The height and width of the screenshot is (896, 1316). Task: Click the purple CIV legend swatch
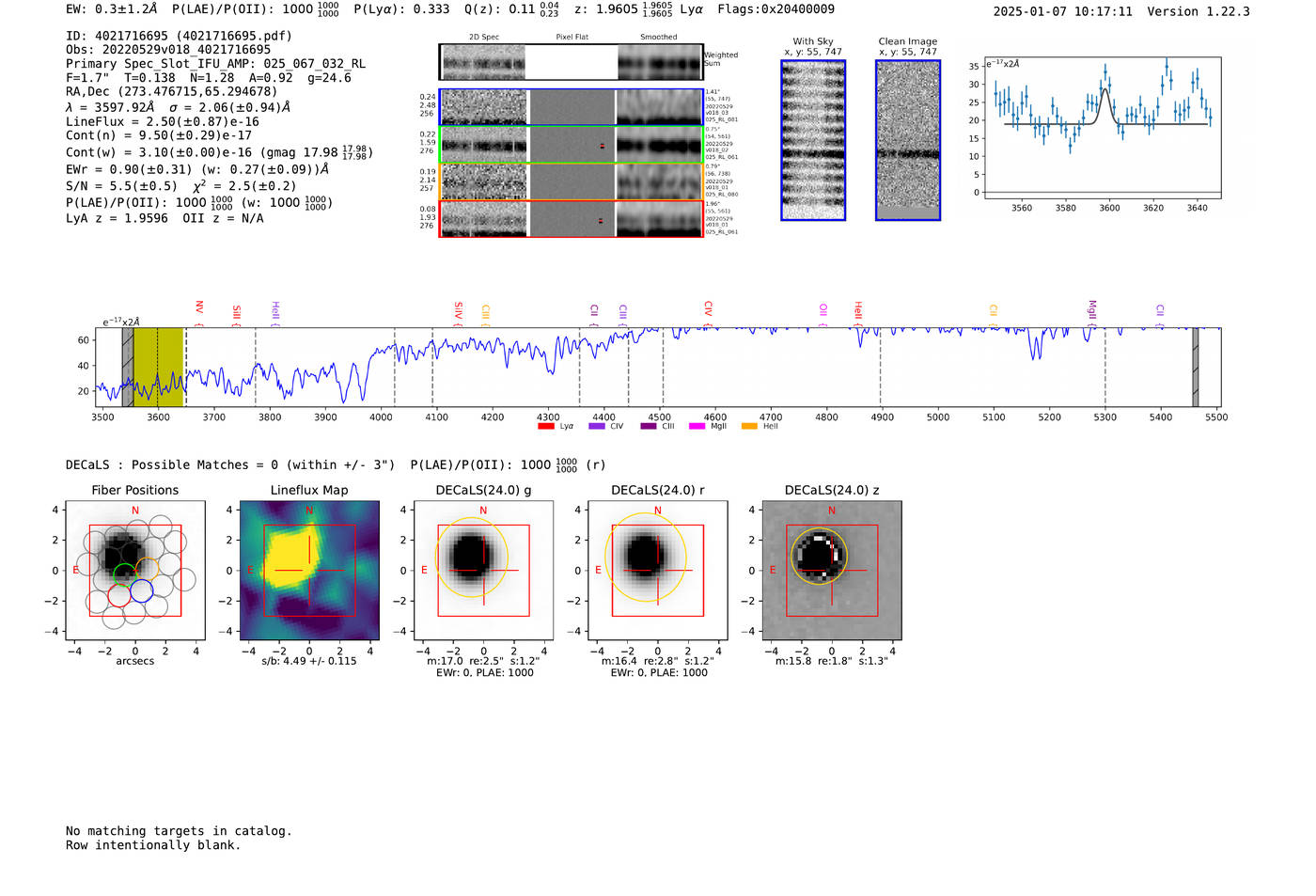click(596, 427)
